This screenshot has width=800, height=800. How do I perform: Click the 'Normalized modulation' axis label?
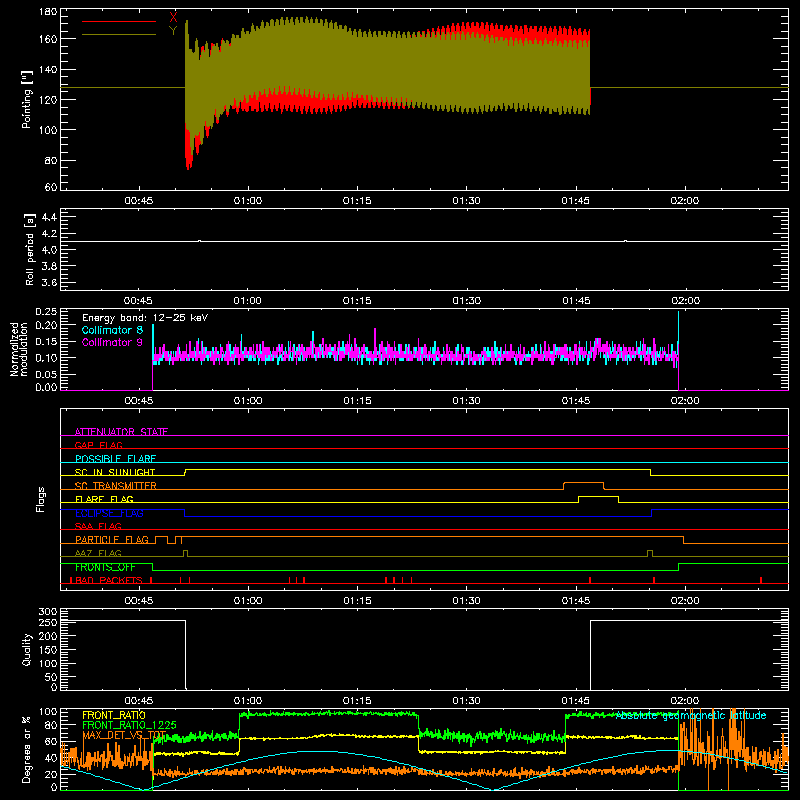pos(20,349)
